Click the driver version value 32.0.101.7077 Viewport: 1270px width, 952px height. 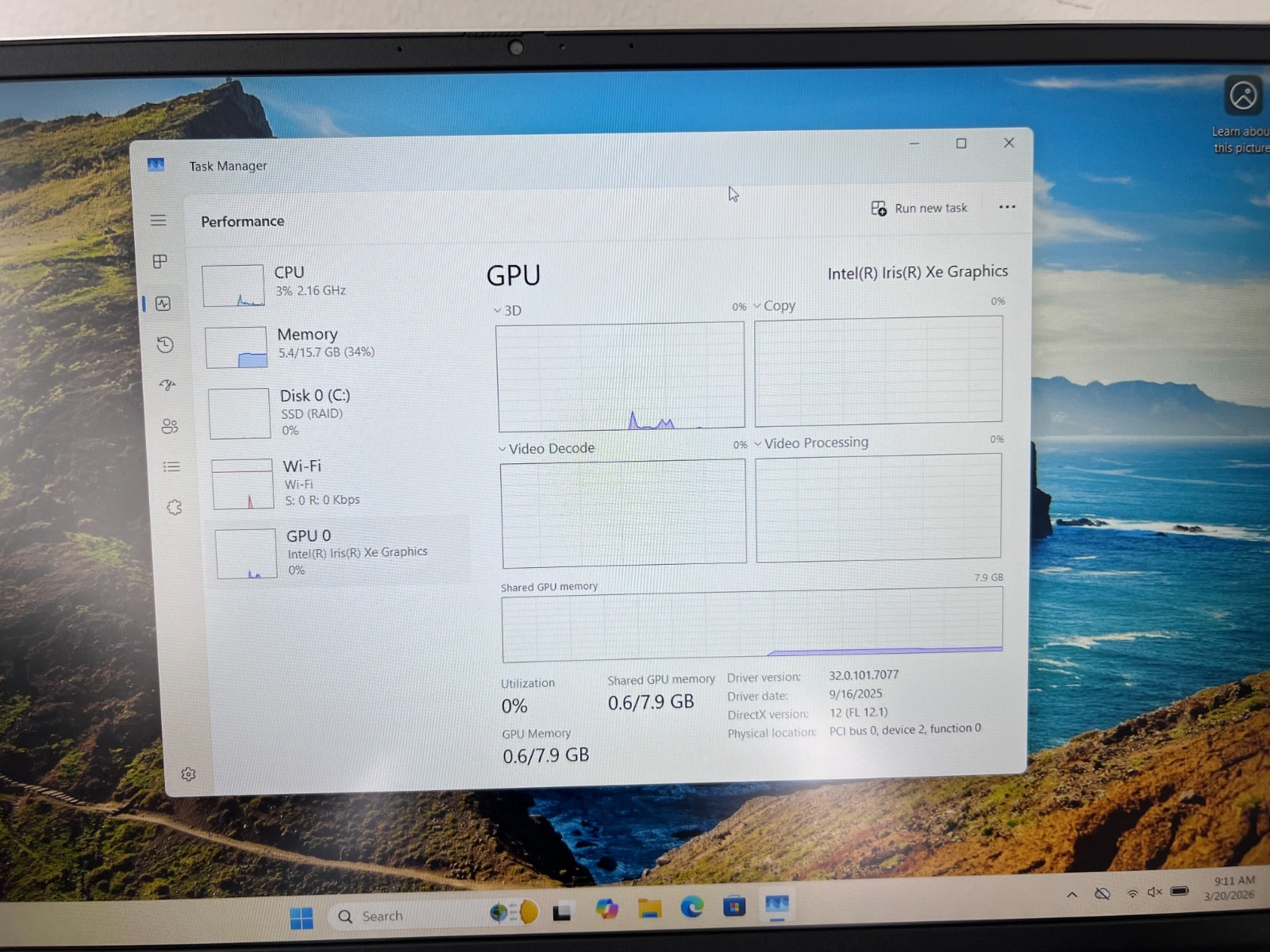(x=864, y=675)
